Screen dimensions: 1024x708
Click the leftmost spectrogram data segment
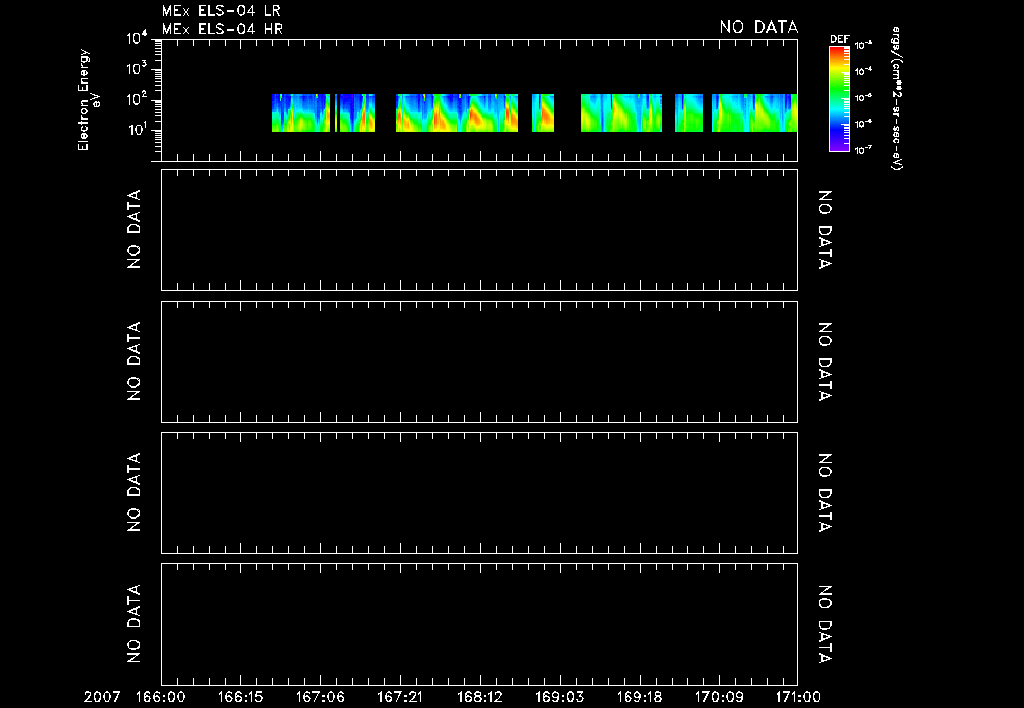(x=301, y=113)
